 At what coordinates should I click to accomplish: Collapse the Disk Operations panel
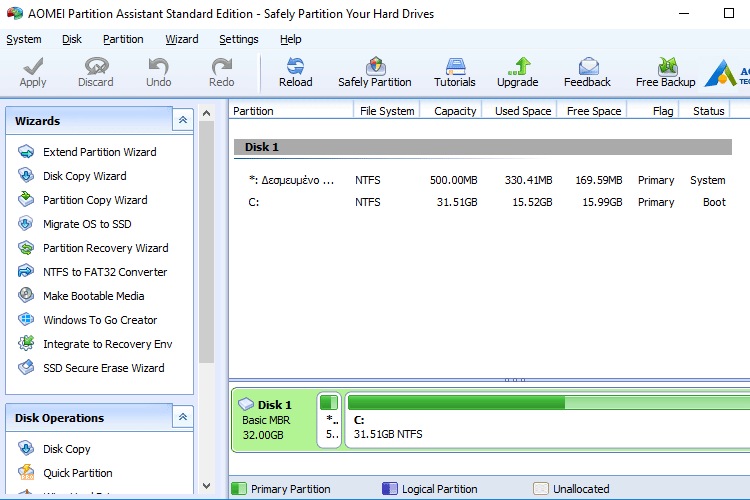pos(183,417)
